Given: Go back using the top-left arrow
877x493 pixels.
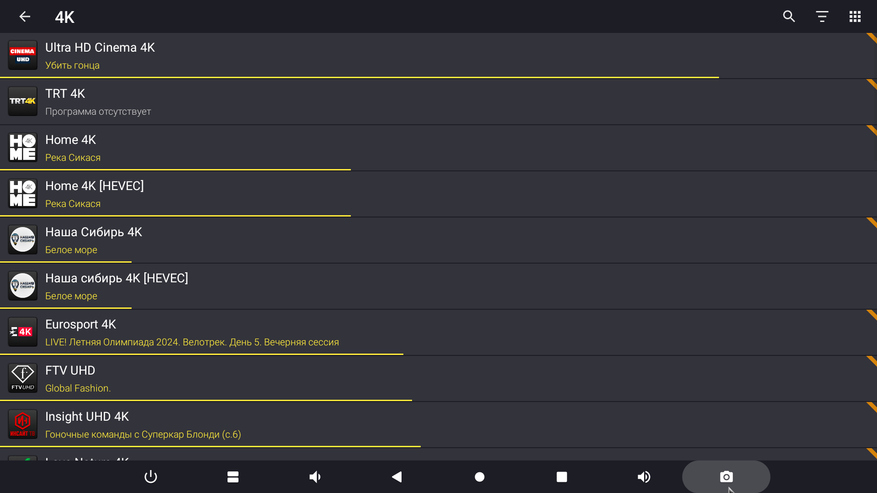Looking at the screenshot, I should (25, 17).
